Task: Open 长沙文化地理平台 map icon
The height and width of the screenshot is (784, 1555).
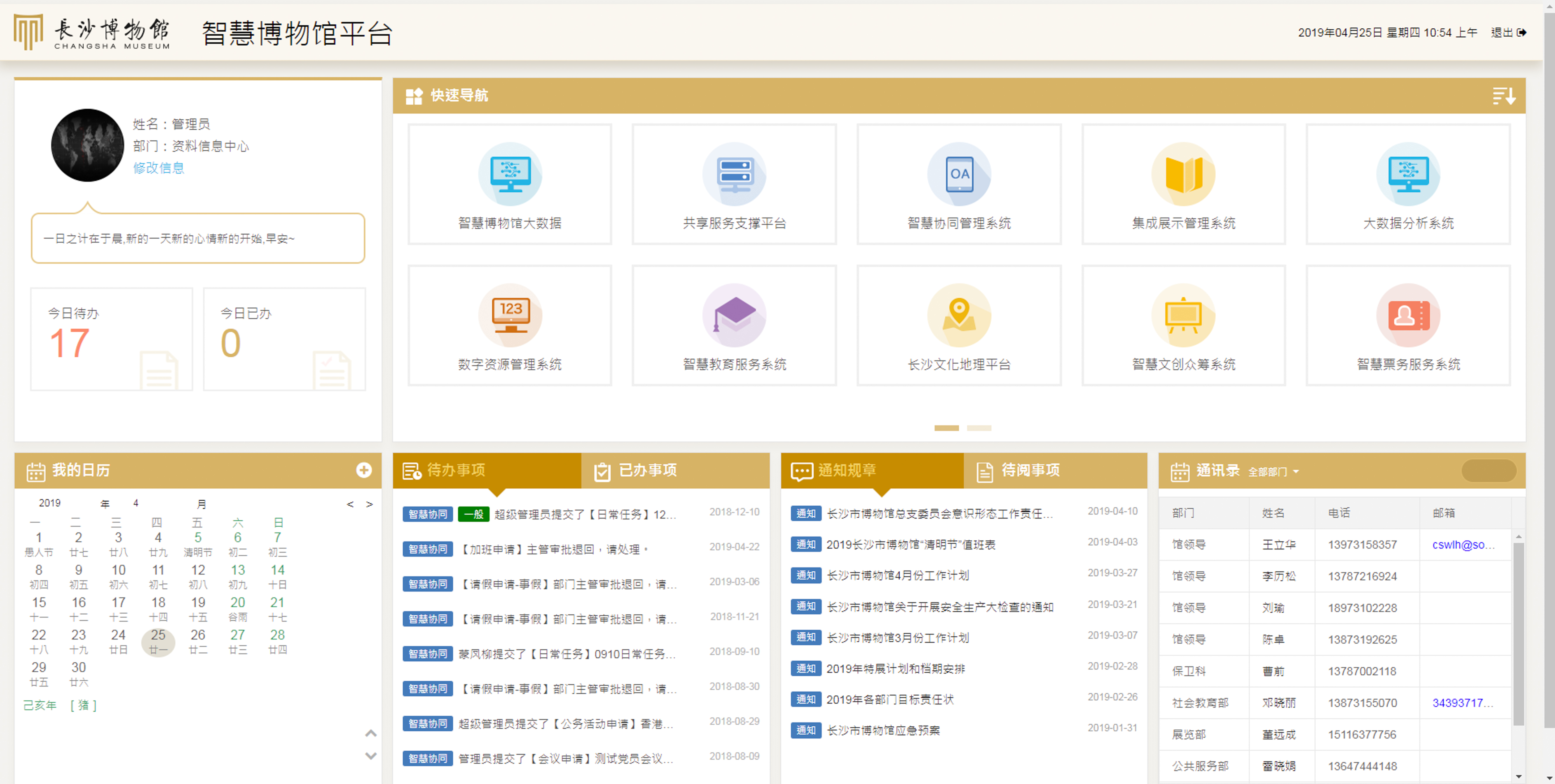Action: (x=959, y=315)
